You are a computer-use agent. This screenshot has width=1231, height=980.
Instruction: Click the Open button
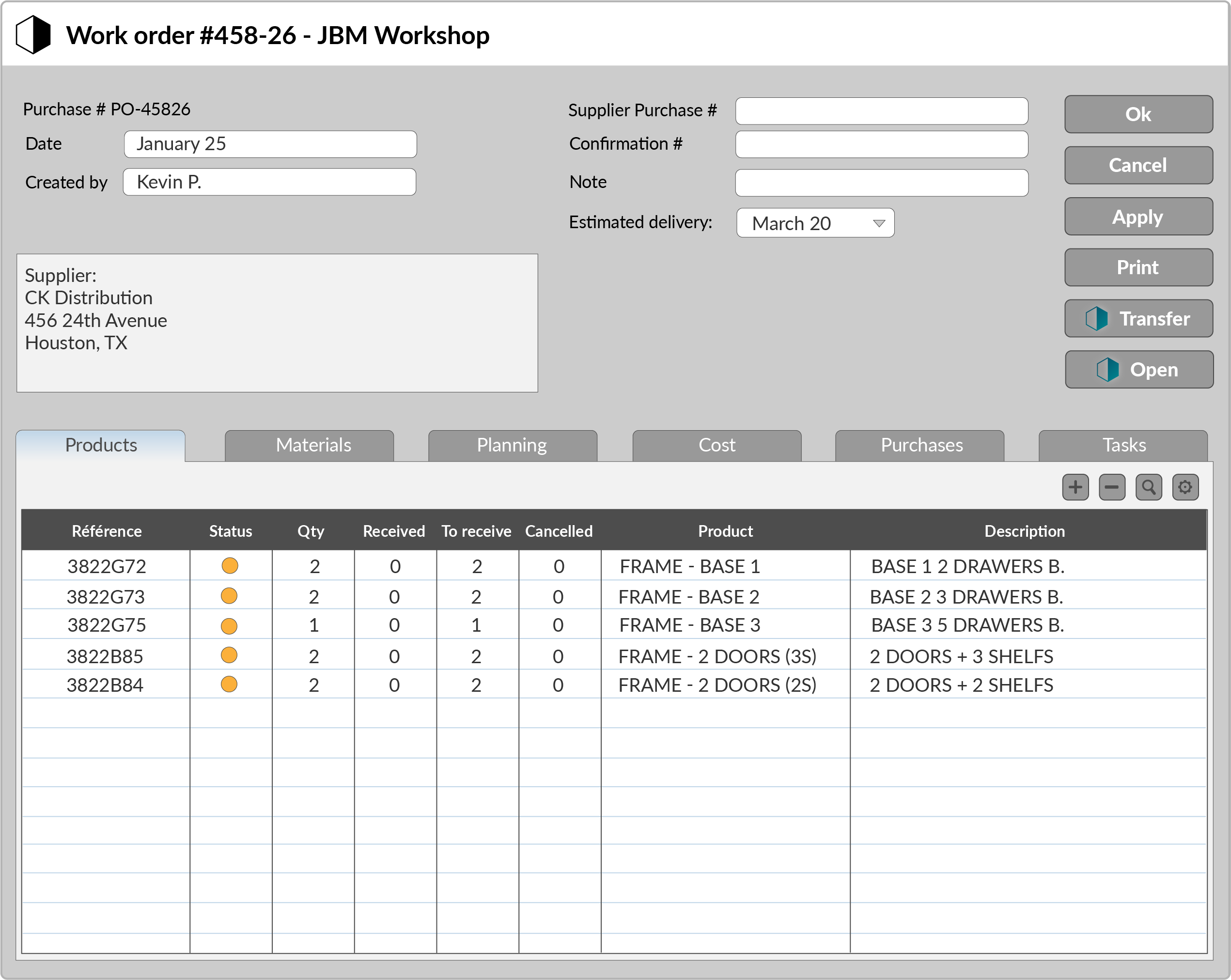pos(1138,370)
